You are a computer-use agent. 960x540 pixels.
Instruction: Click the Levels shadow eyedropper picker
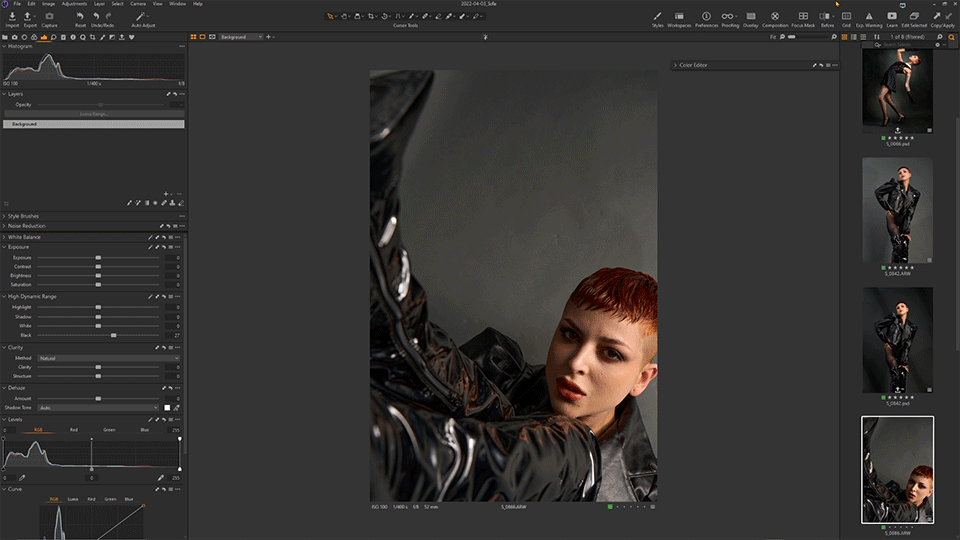pyautogui.click(x=22, y=478)
